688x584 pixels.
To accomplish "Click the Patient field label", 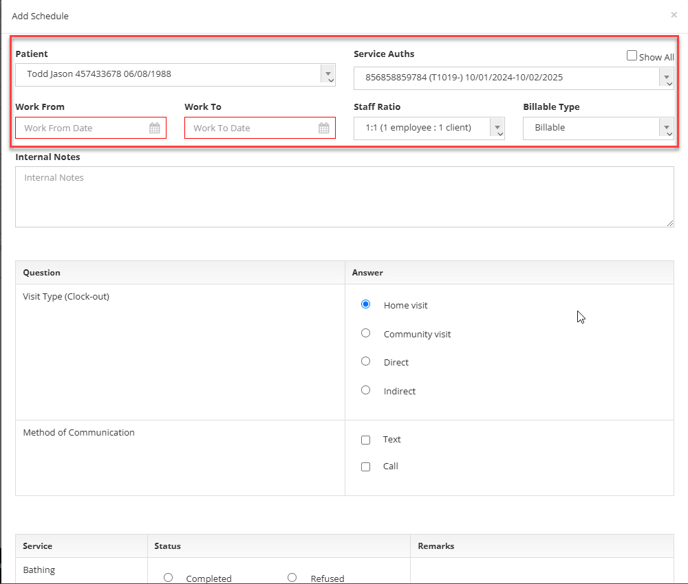I will (x=32, y=54).
